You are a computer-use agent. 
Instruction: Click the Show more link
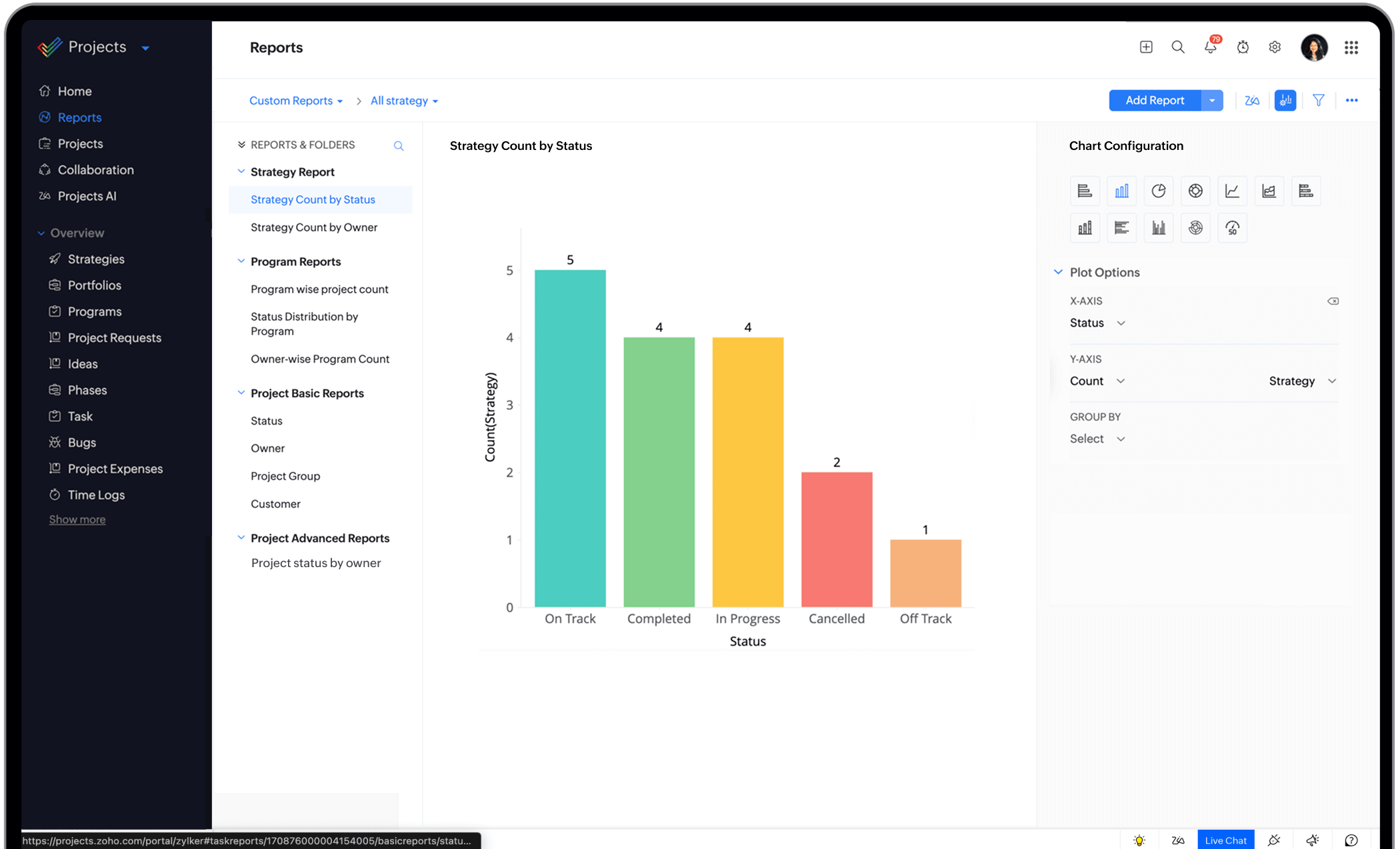(77, 519)
